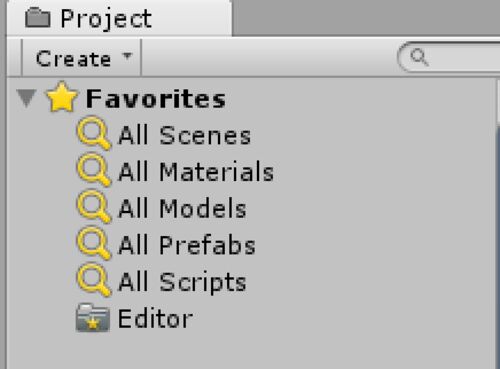Click the All Models search icon

pyautogui.click(x=94, y=207)
